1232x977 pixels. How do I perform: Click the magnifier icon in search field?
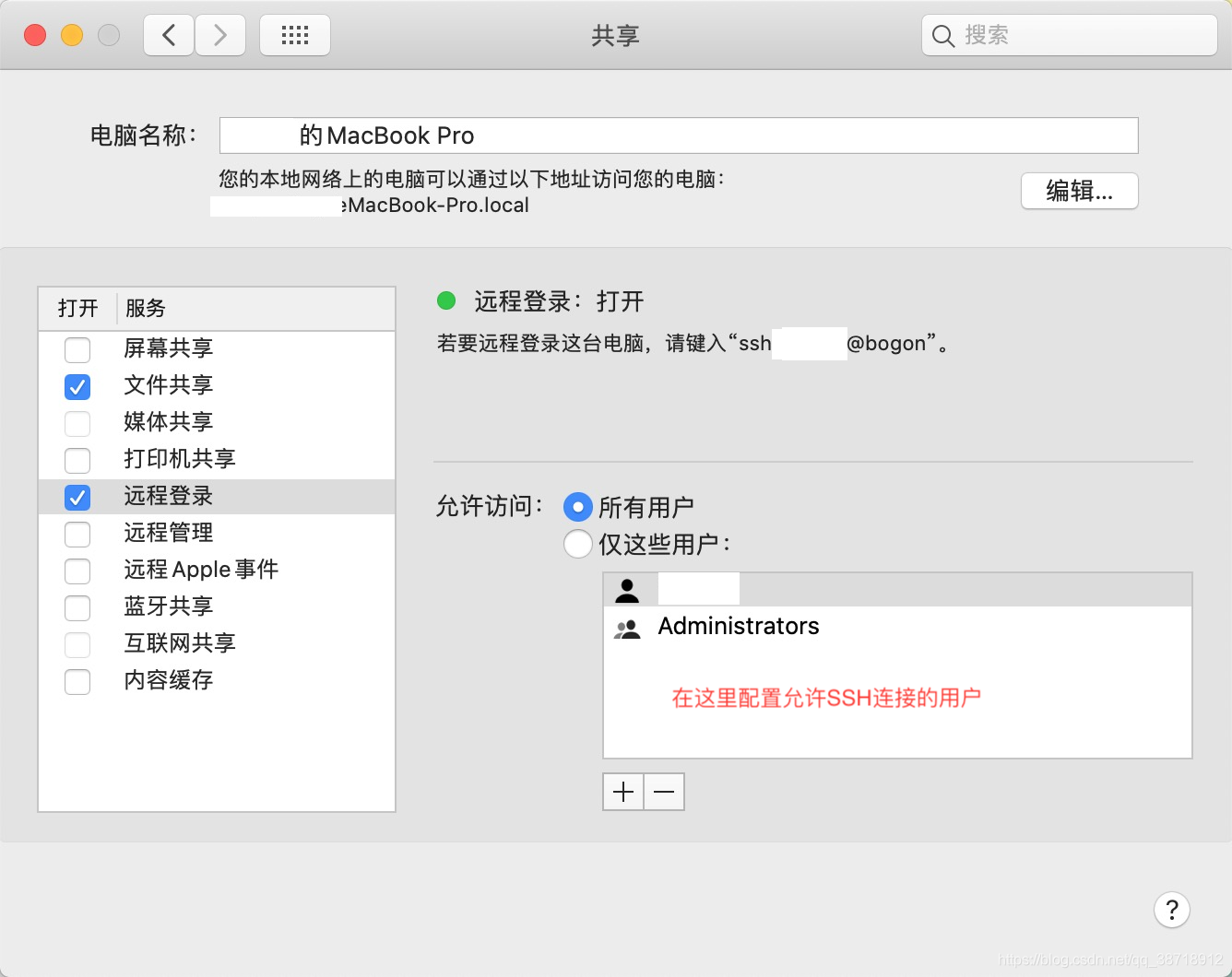pyautogui.click(x=942, y=36)
